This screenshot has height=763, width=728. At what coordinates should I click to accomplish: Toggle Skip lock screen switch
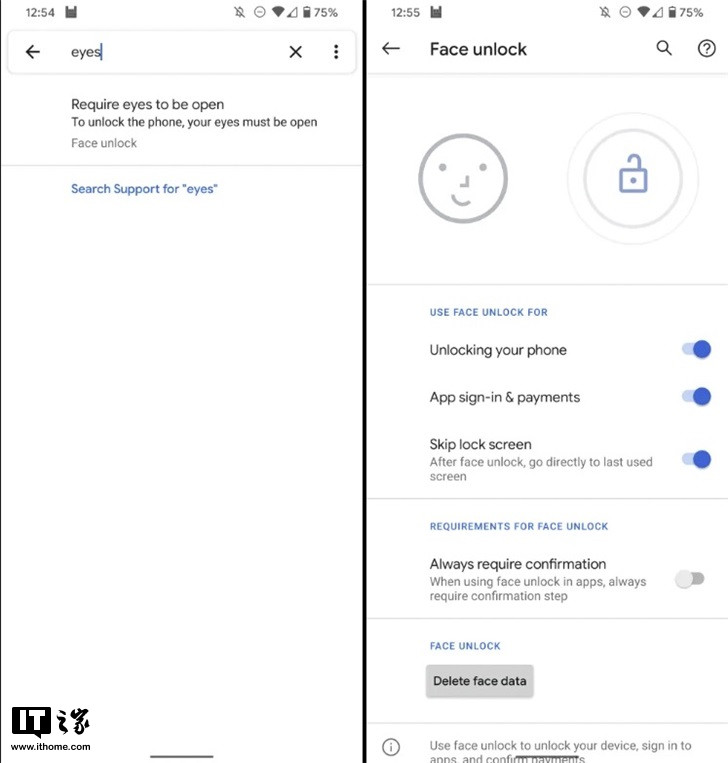tap(696, 459)
